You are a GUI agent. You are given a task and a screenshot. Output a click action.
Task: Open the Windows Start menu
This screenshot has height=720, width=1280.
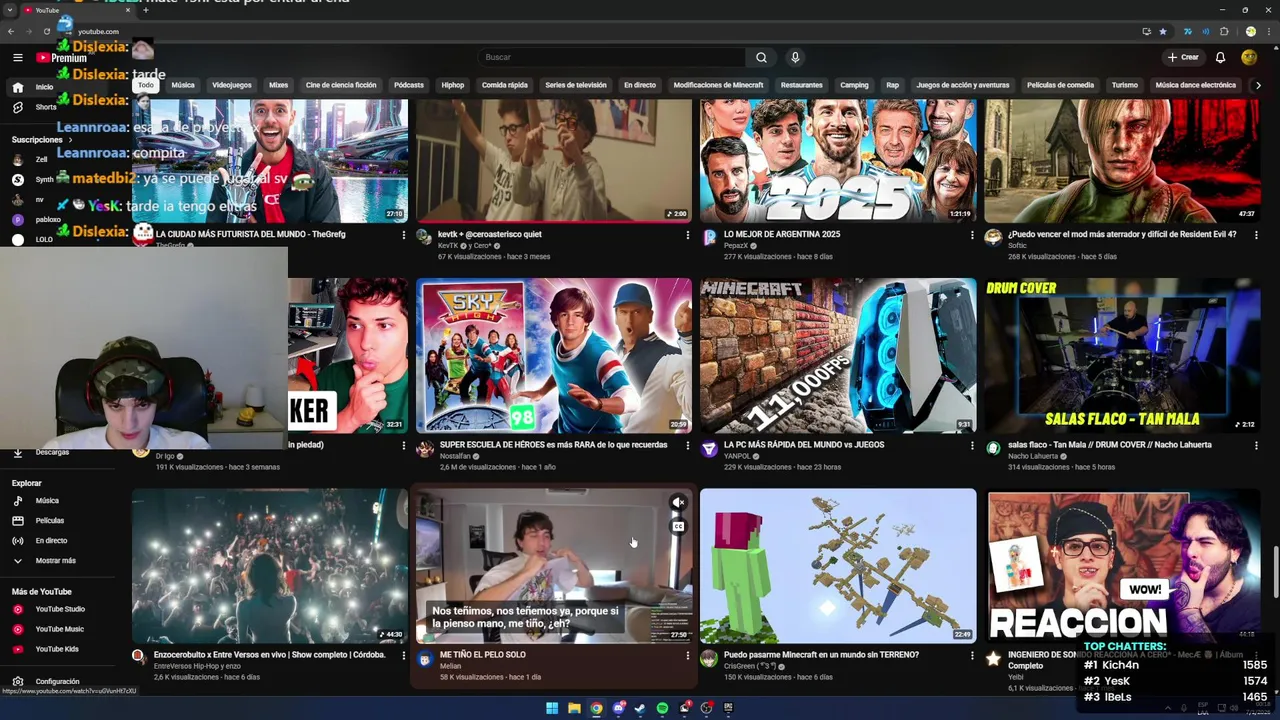pos(552,708)
